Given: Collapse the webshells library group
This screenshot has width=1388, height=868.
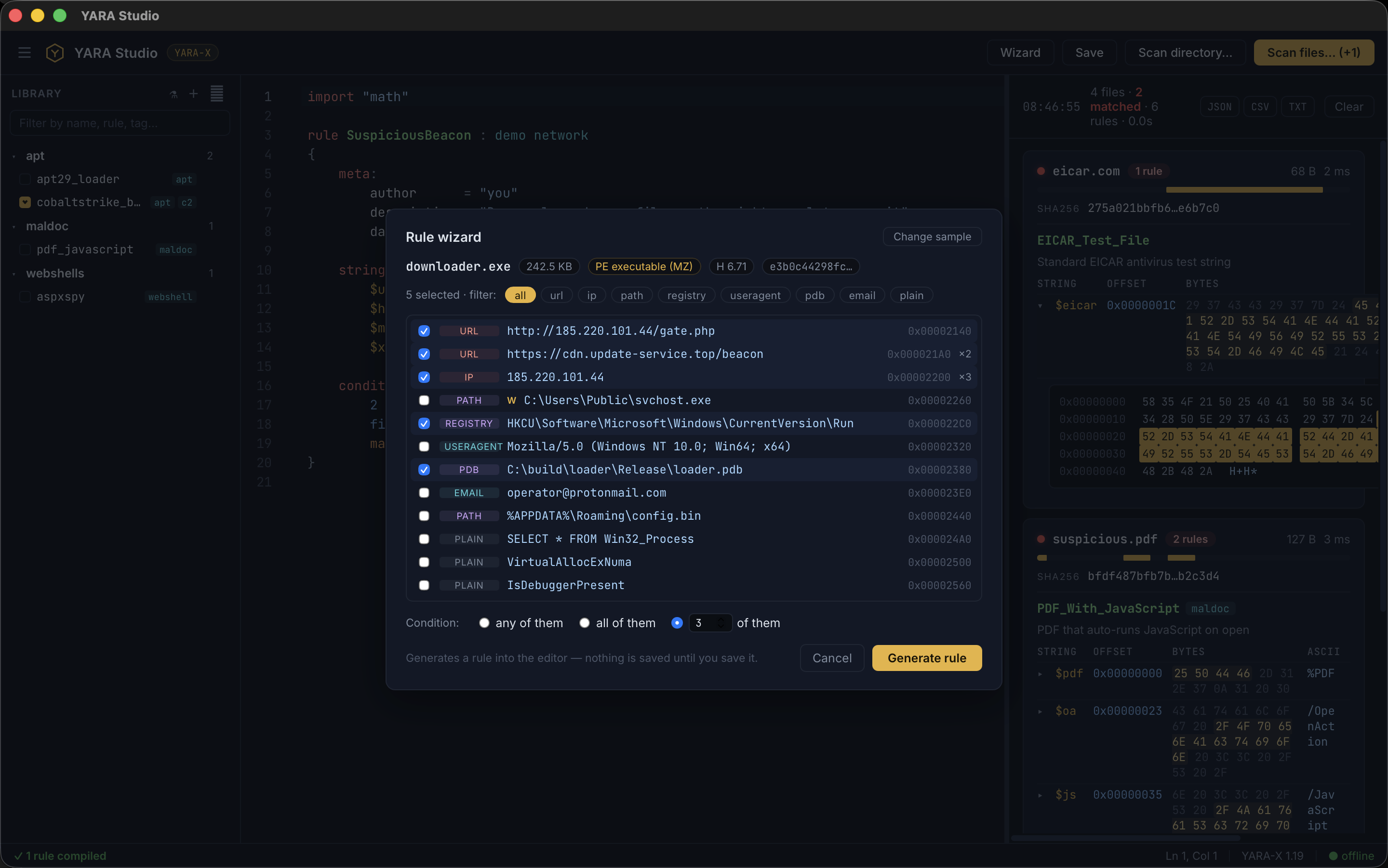Looking at the screenshot, I should (14, 274).
